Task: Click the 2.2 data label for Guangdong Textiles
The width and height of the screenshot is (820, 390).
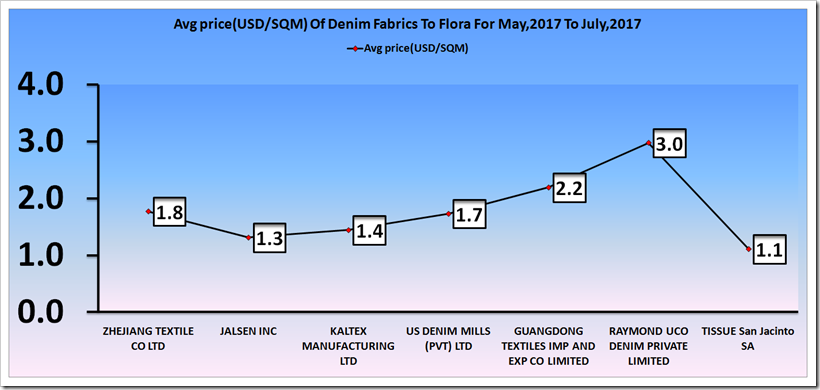Action: [x=569, y=187]
